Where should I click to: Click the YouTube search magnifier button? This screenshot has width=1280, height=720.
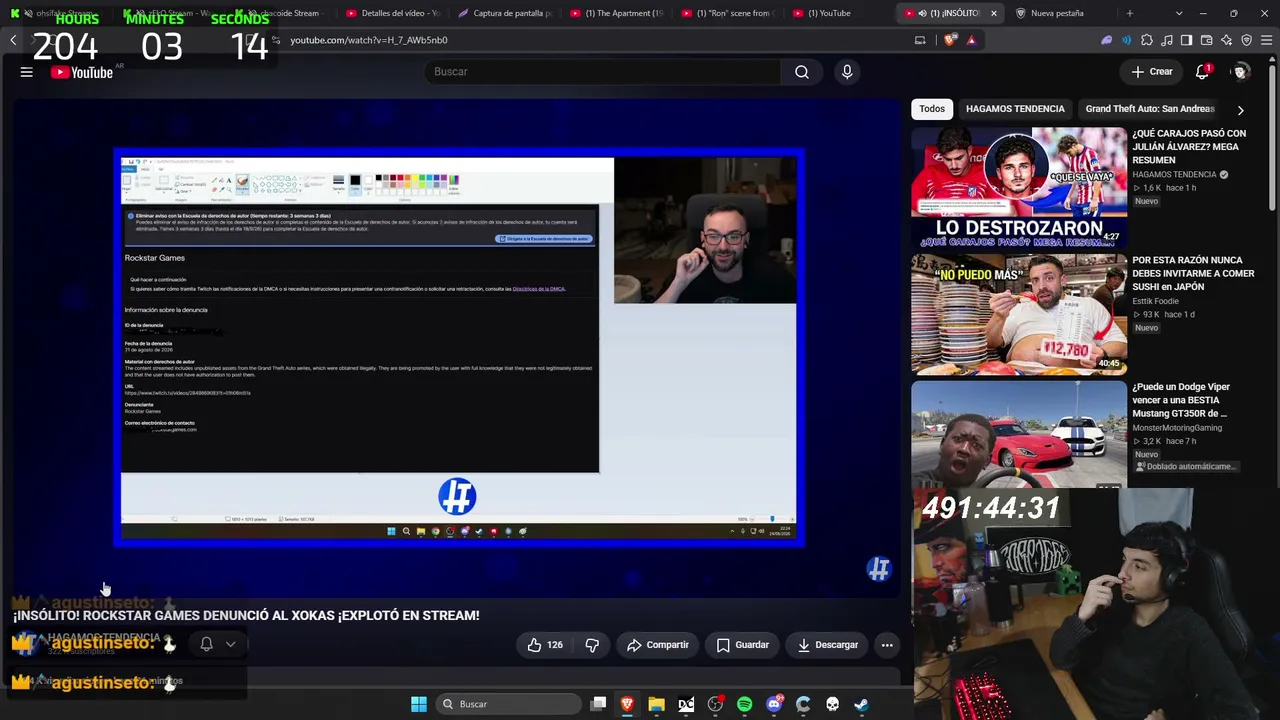[802, 72]
